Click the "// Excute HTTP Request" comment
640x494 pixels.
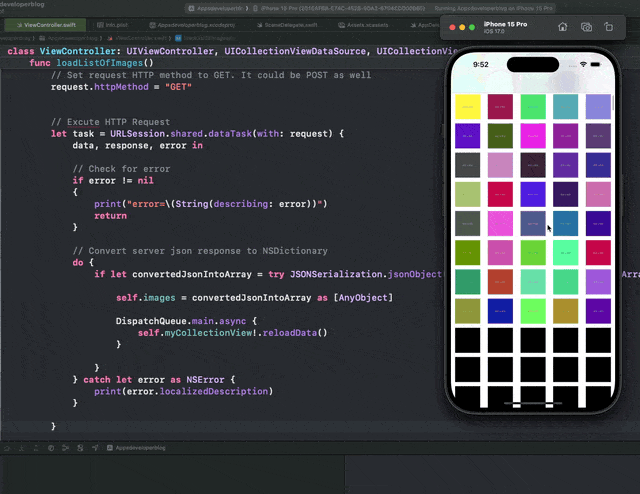pos(110,122)
